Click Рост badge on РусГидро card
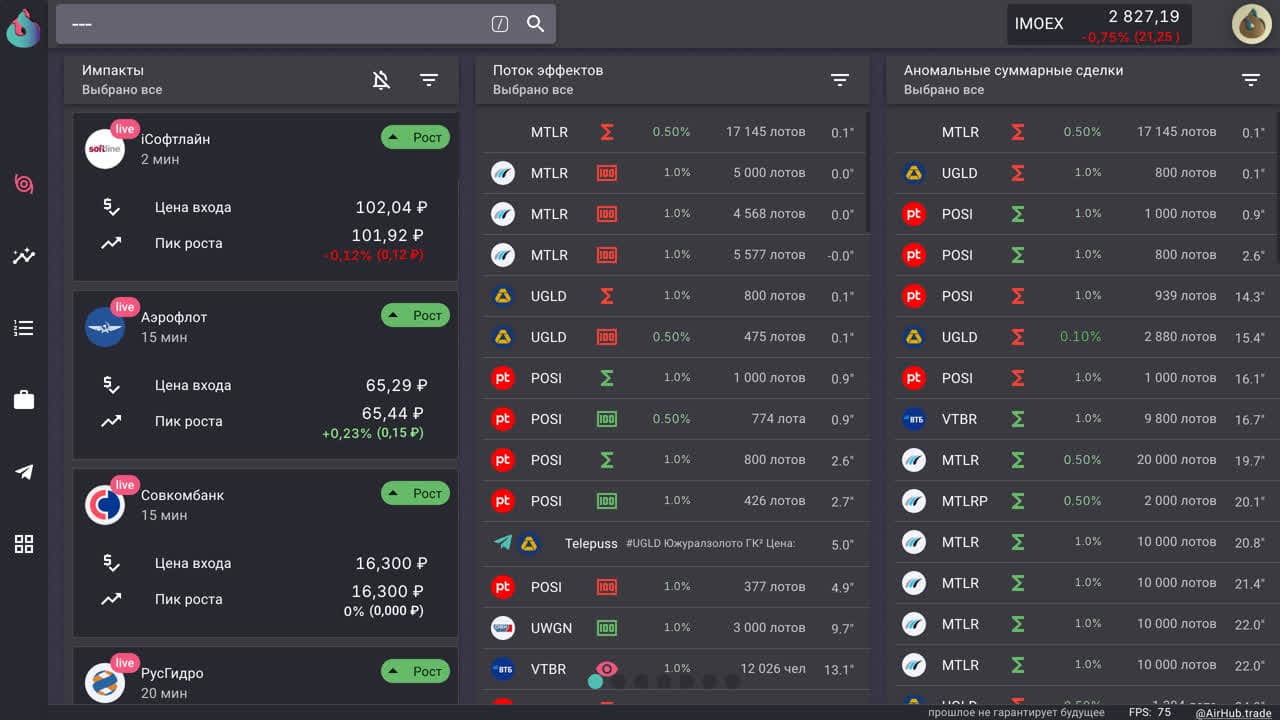This screenshot has height=720, width=1280. (x=415, y=671)
